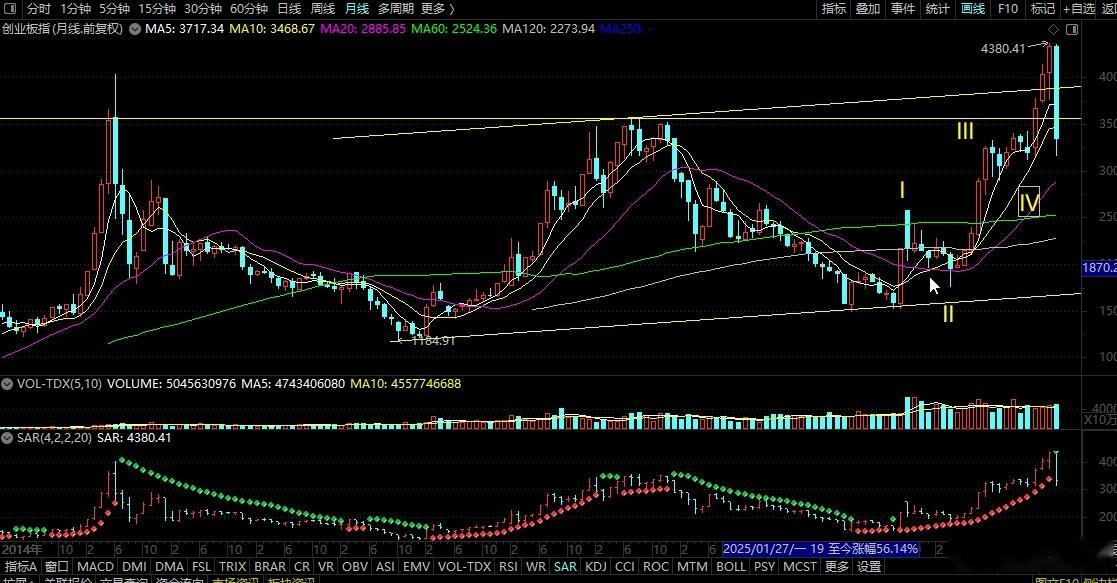
Task: Select the ROC indicator
Action: pyautogui.click(x=655, y=567)
